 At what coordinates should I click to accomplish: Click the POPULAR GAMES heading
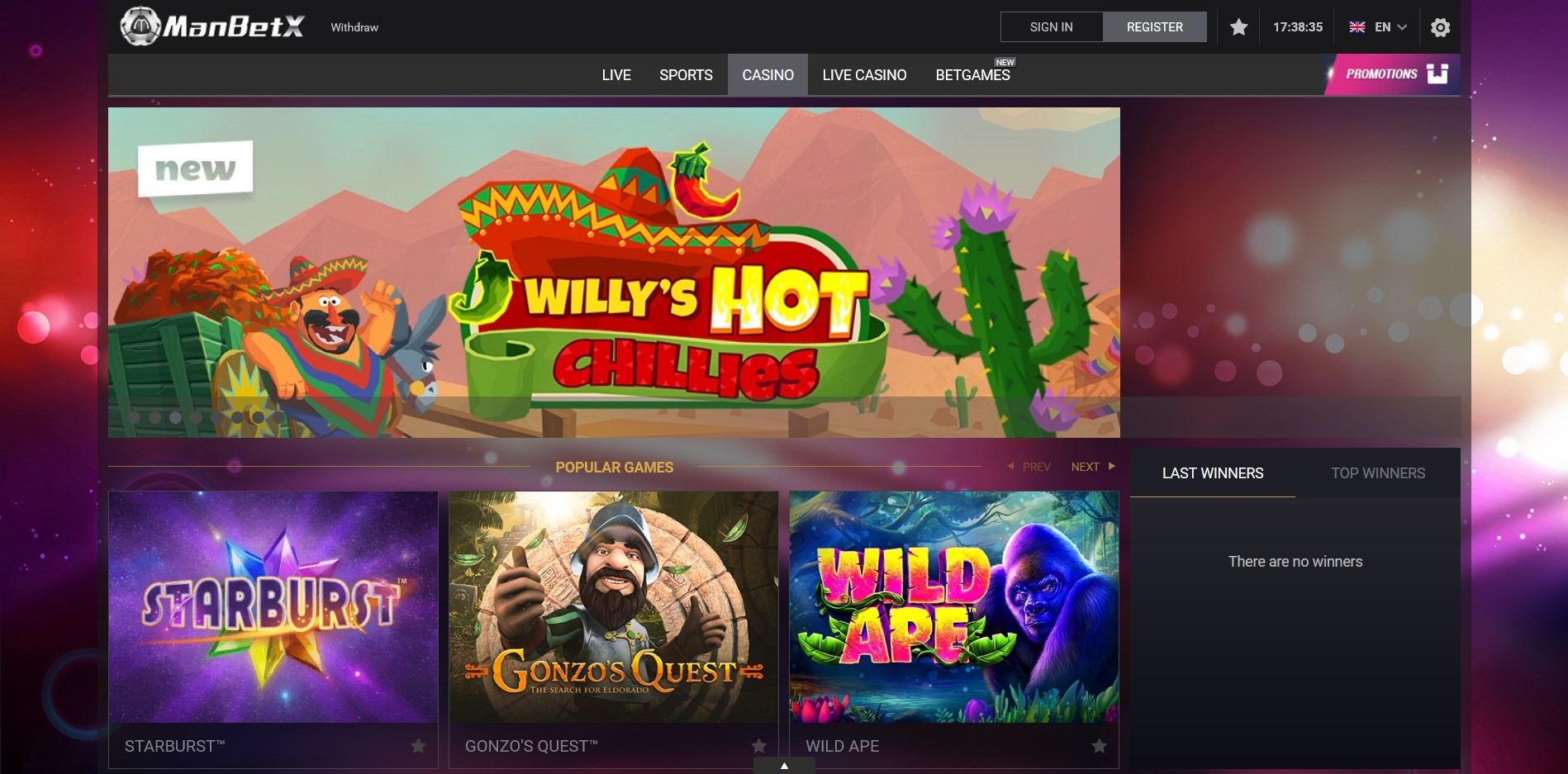pos(615,468)
